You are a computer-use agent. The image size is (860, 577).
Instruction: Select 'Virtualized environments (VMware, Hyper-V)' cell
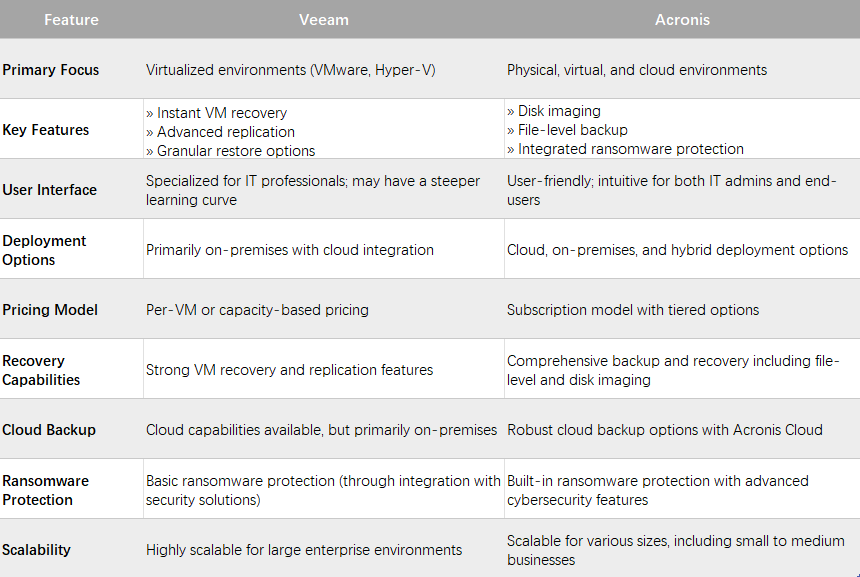pyautogui.click(x=290, y=70)
